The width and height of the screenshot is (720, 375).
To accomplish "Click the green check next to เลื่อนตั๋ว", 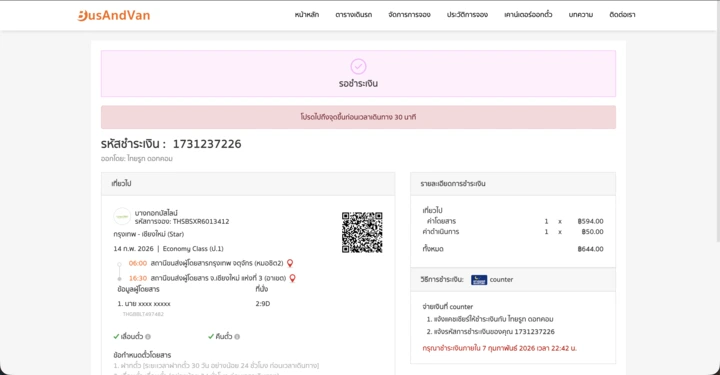I will coord(116,336).
